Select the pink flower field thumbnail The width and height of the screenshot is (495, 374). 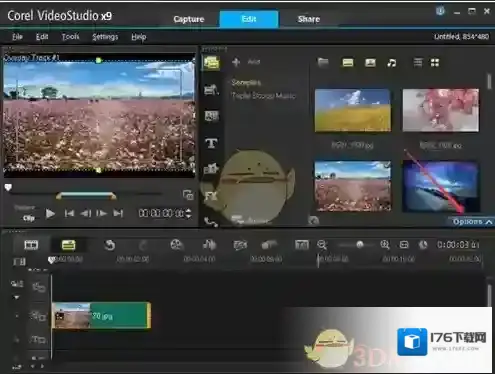[x=353, y=186]
